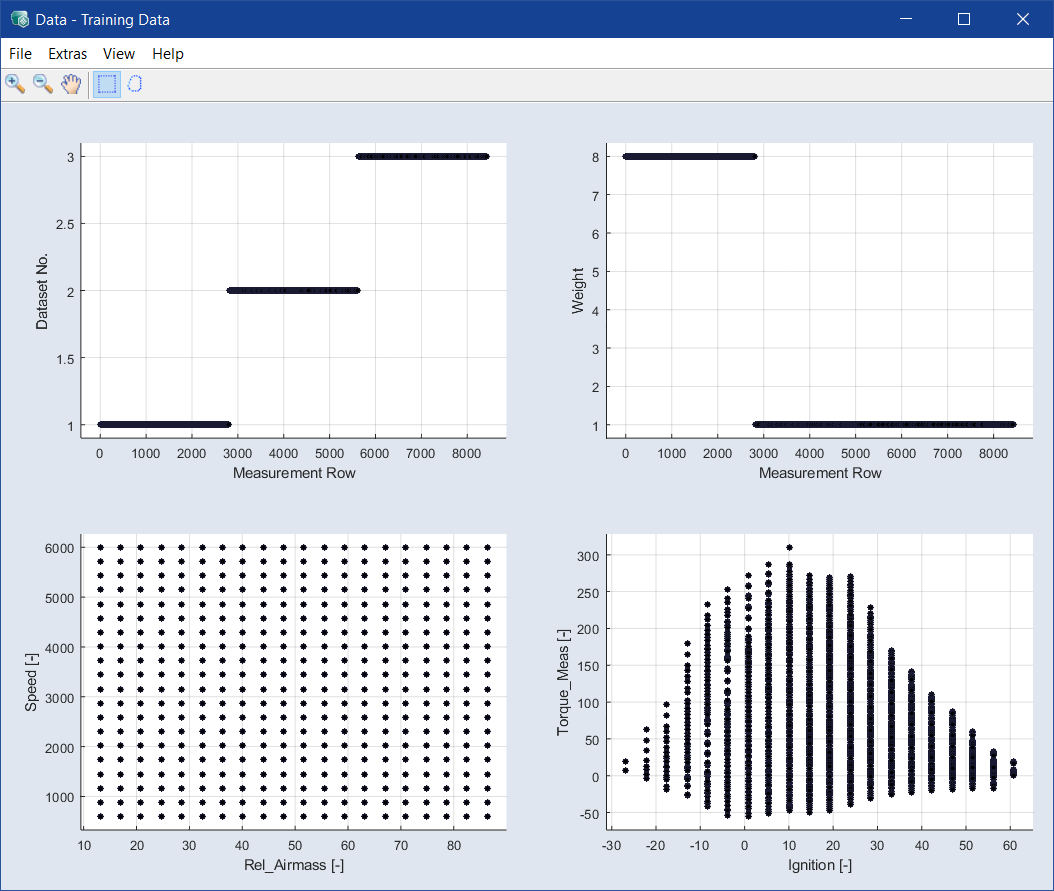The image size is (1054, 891).
Task: Switch to the lasso selection tool
Action: (x=135, y=84)
